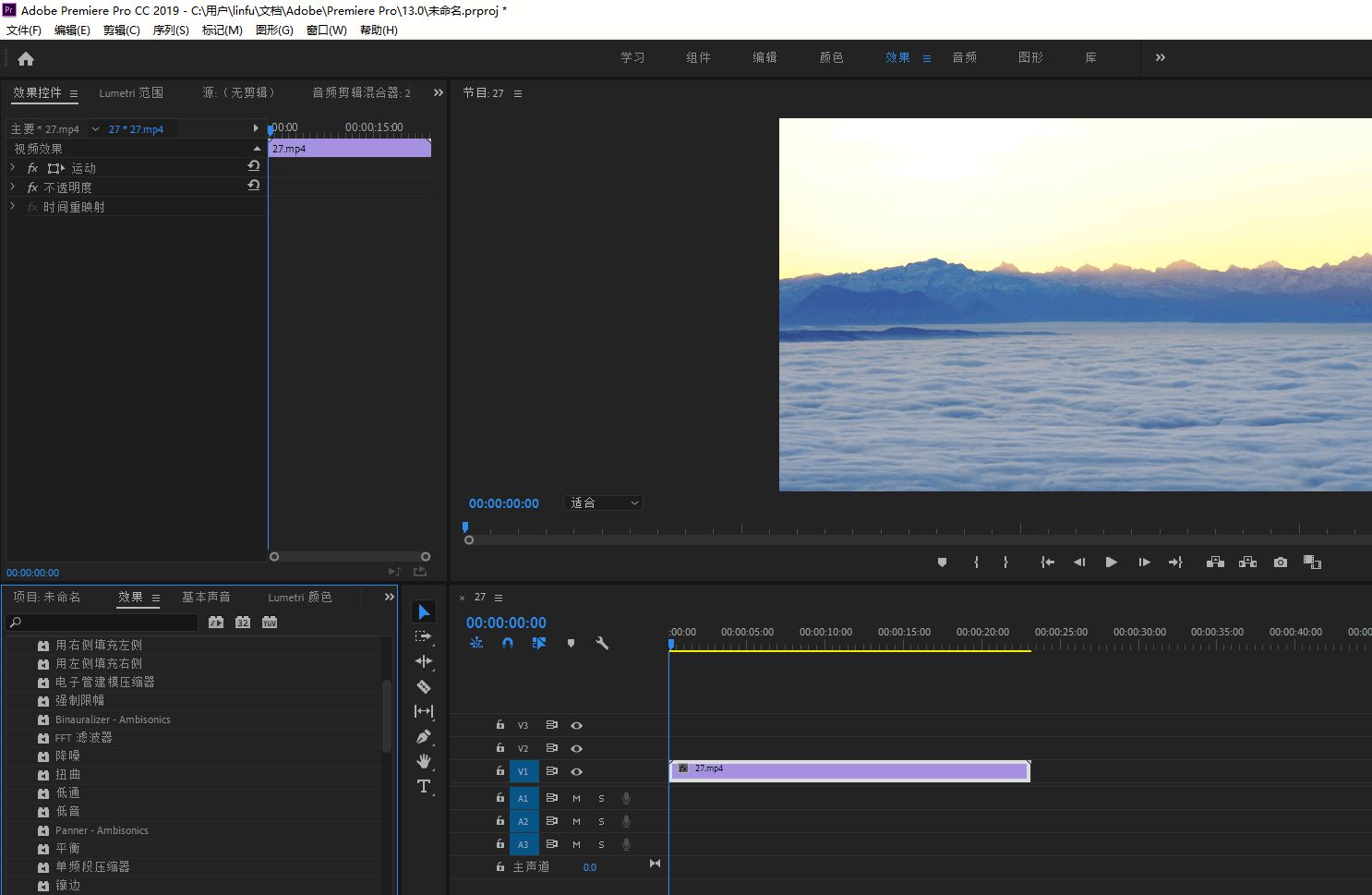This screenshot has height=895, width=1372.
Task: Toggle lock on track V2
Action: [x=499, y=748]
